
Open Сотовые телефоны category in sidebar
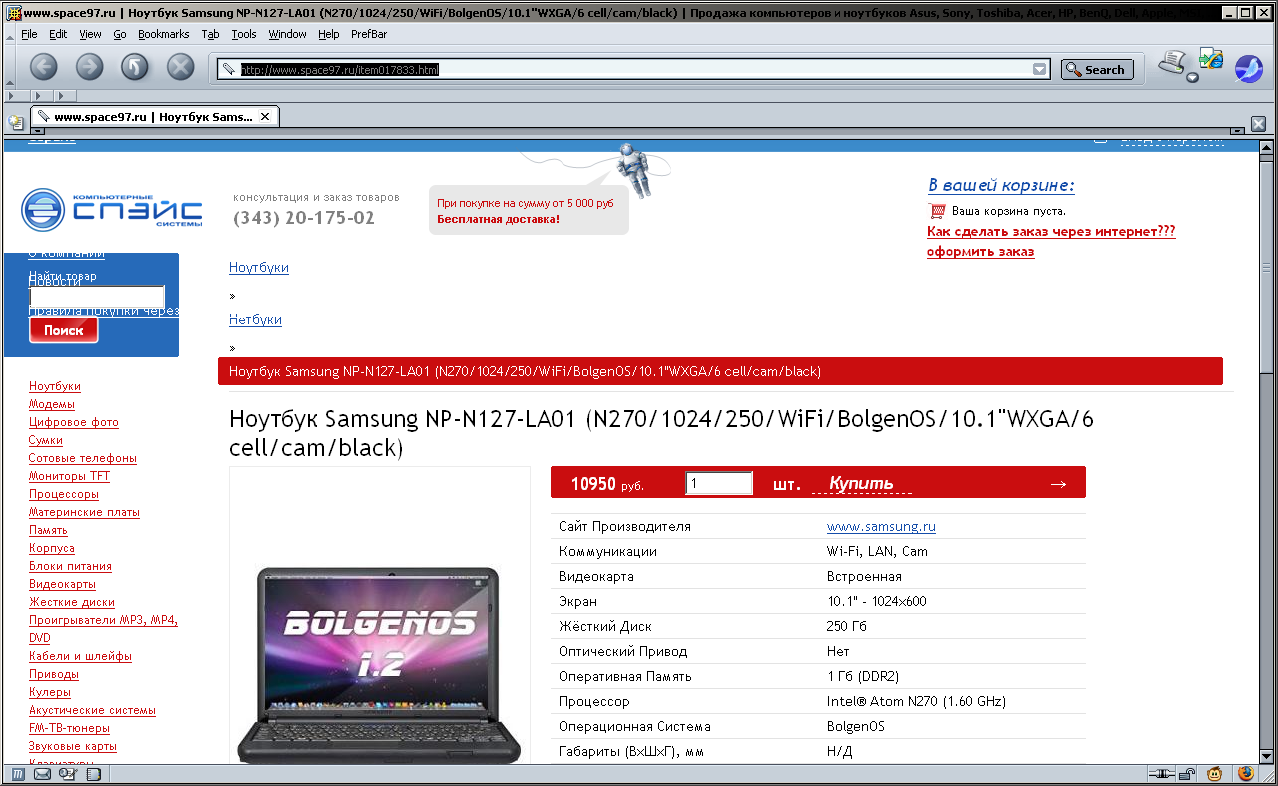(x=83, y=458)
